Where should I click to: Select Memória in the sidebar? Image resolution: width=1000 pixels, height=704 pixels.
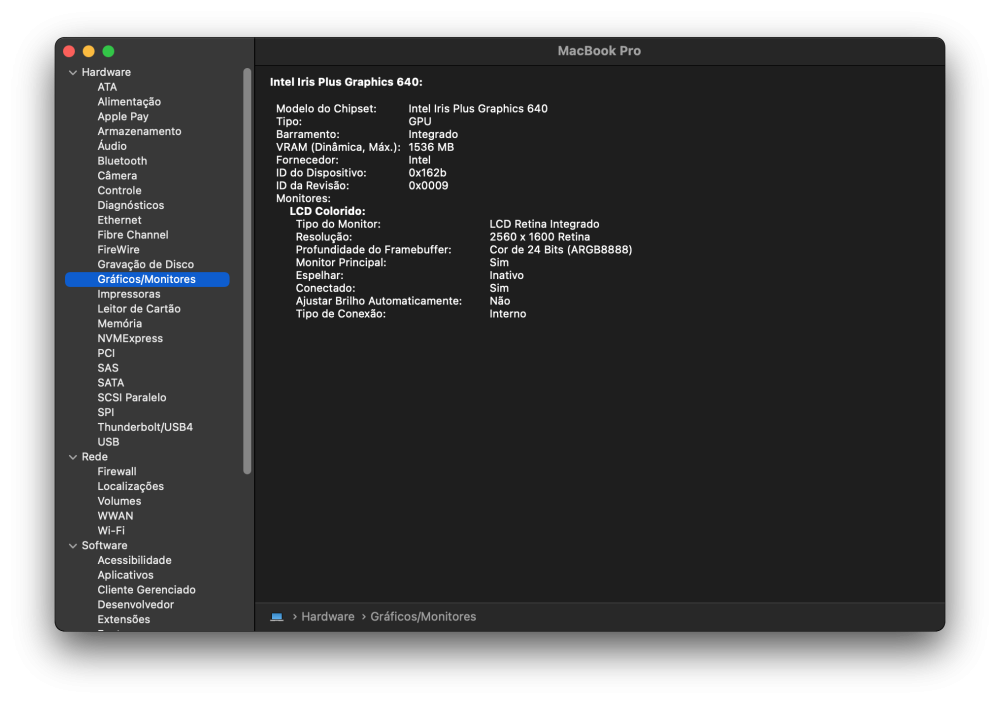[120, 324]
